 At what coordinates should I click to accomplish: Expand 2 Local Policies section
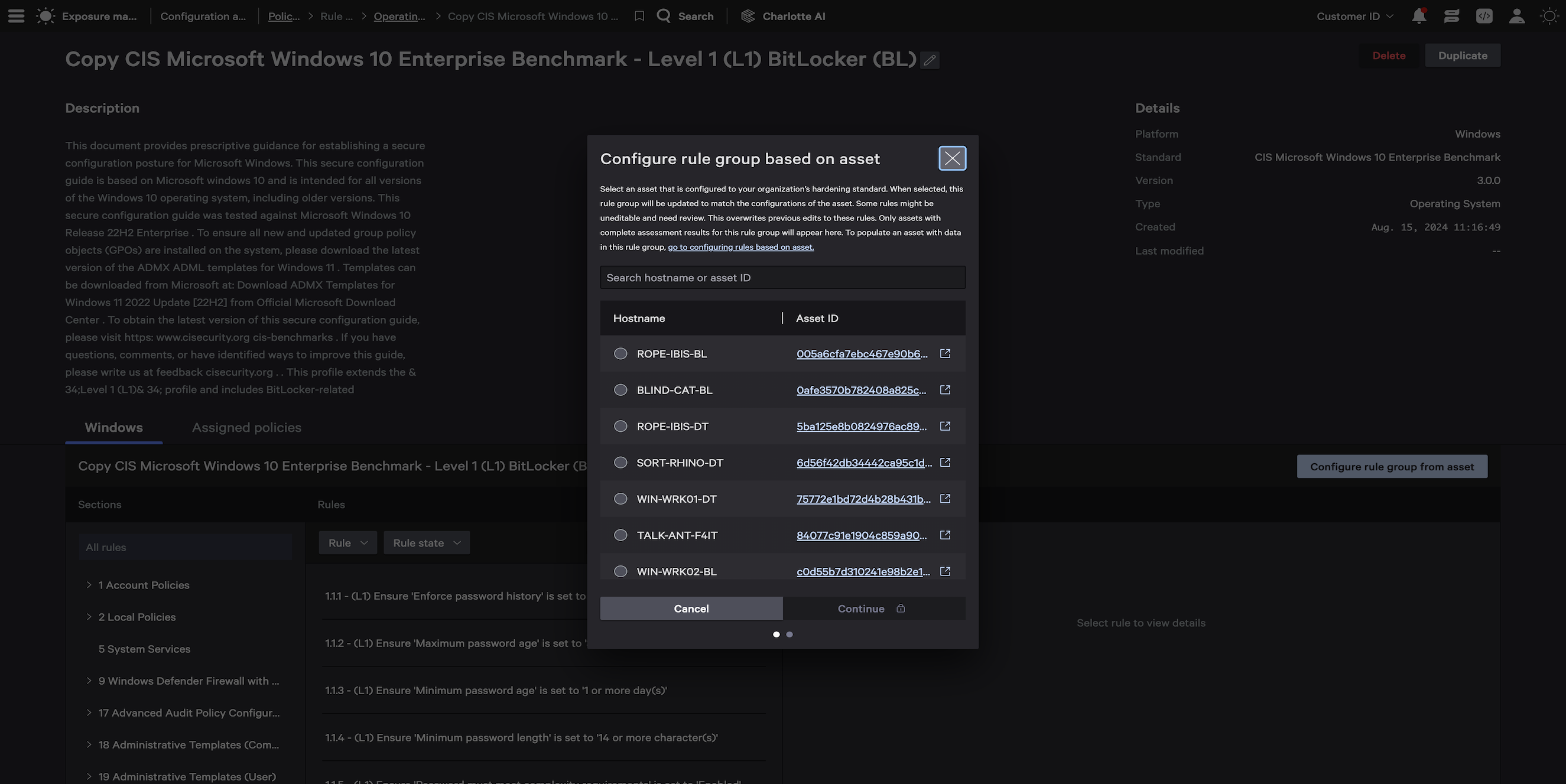89,617
